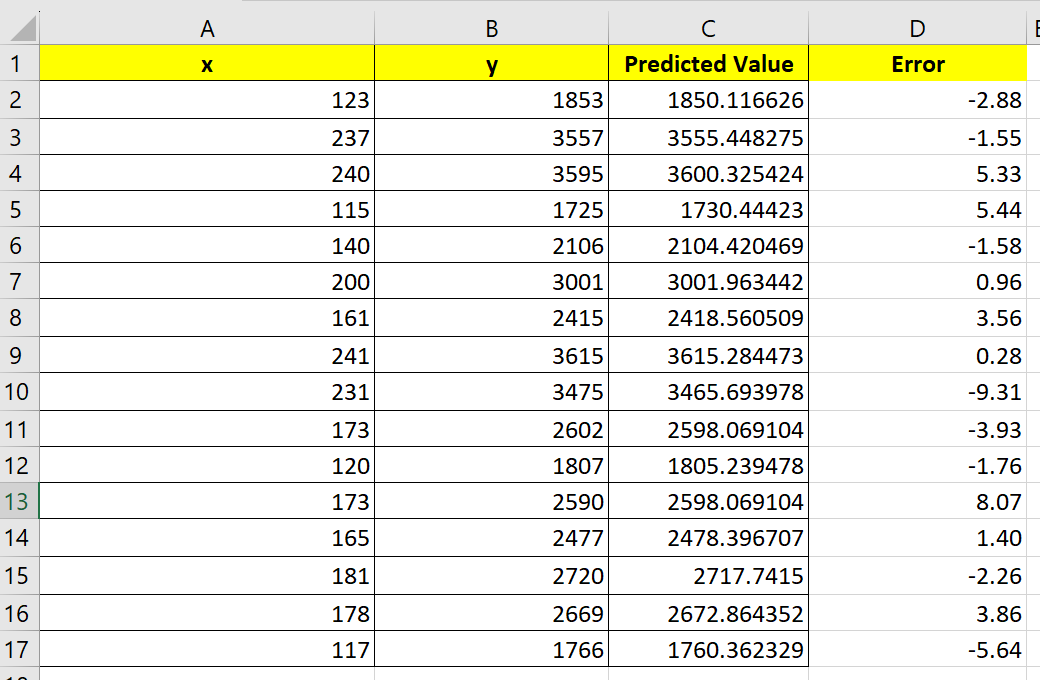Select row 17 by clicking its row number
The image size is (1040, 680).
pyautogui.click(x=16, y=648)
